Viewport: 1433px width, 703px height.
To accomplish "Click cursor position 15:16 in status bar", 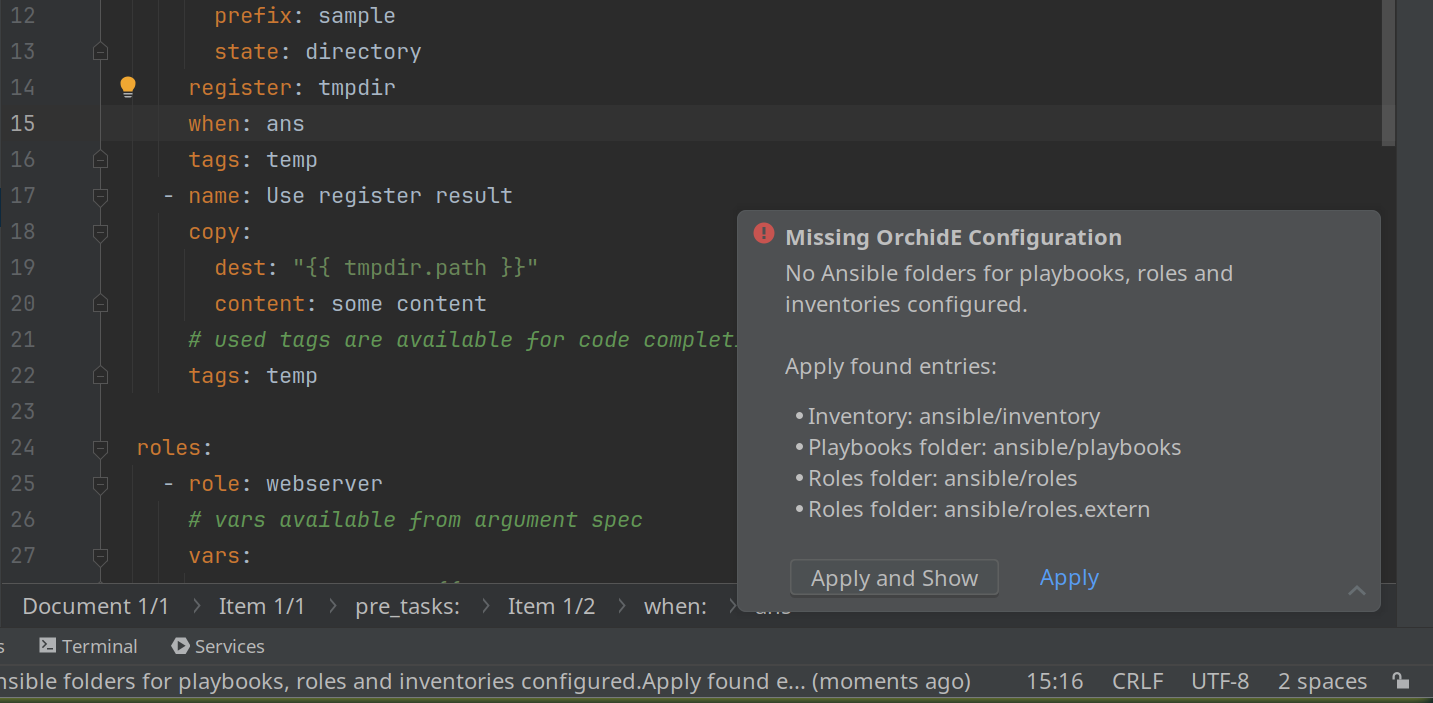I will 1054,681.
